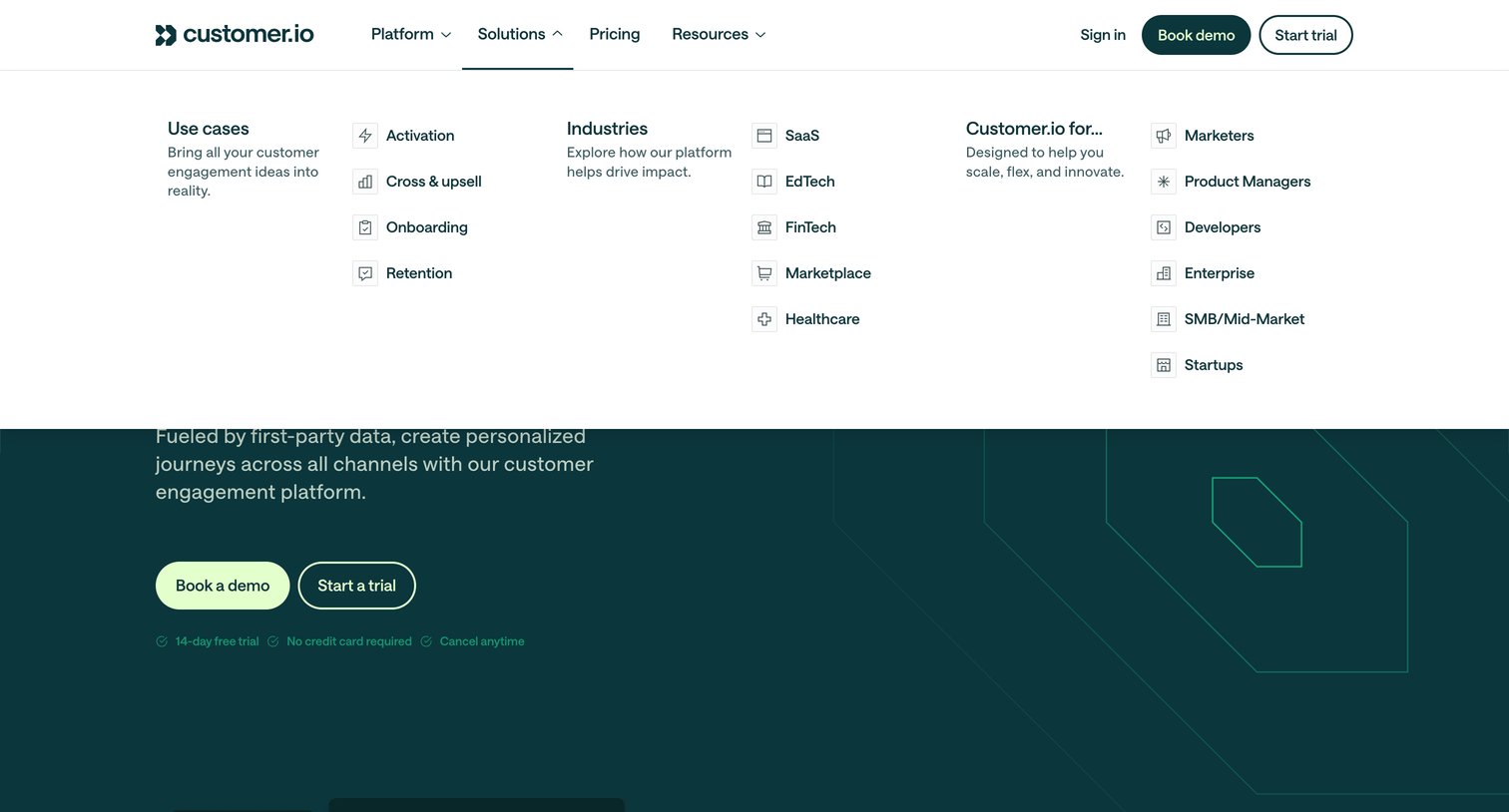1509x812 pixels.
Task: Visit the Developers page
Action: click(1223, 227)
